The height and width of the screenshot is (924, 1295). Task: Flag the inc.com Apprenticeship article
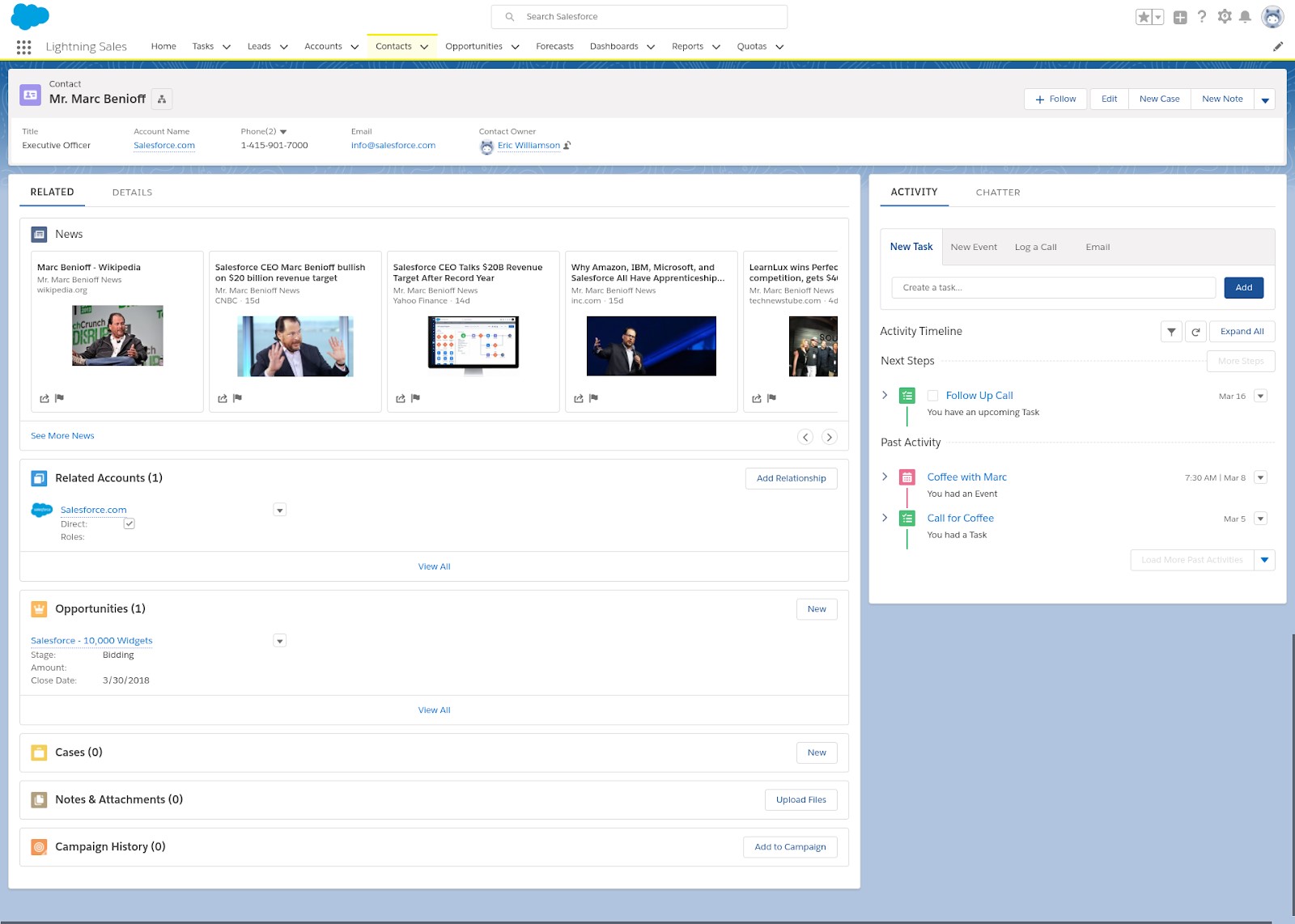tap(593, 398)
